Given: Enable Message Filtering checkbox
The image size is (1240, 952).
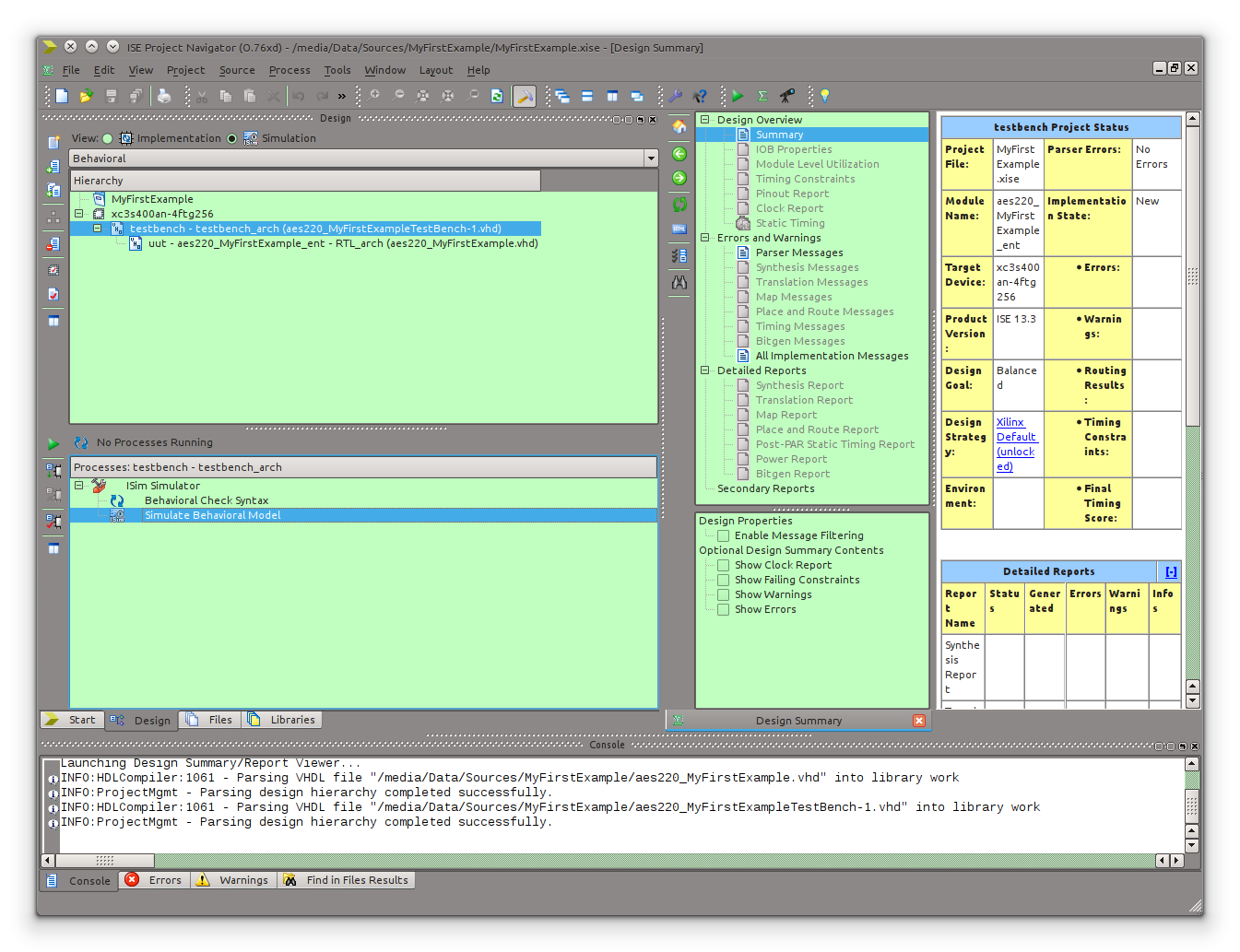Looking at the screenshot, I should click(724, 535).
